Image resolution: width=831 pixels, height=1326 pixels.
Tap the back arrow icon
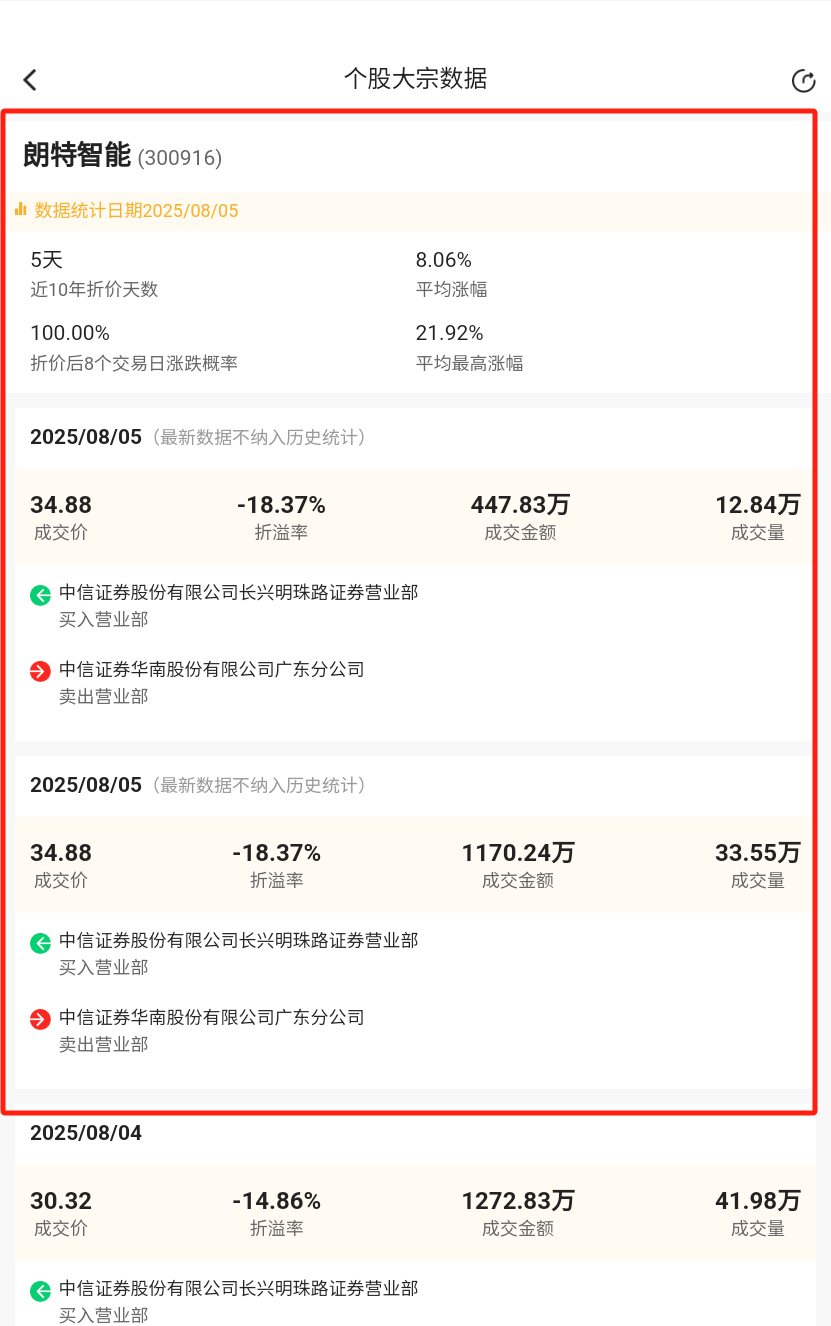click(30, 80)
